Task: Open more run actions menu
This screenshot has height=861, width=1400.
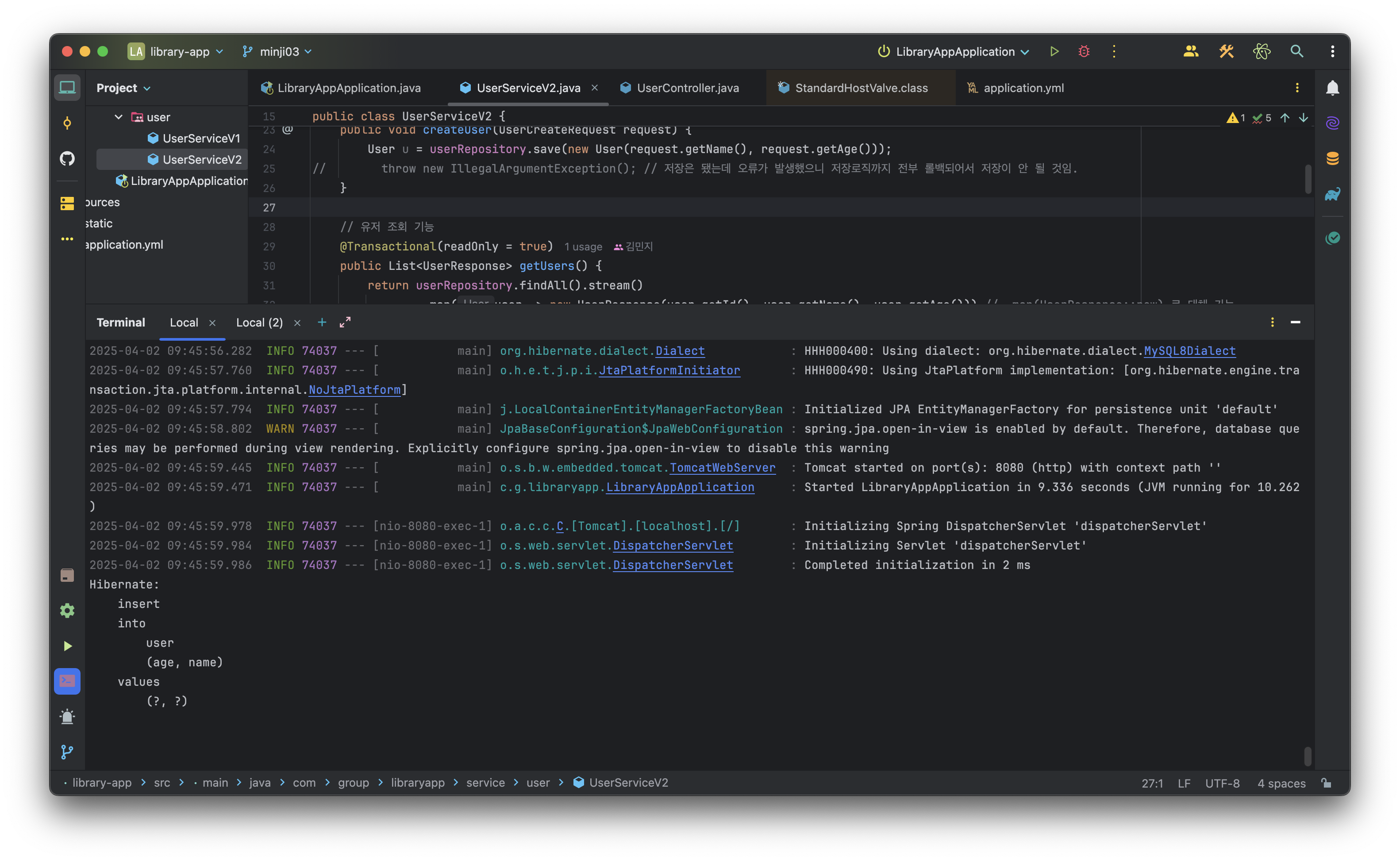Action: pyautogui.click(x=1114, y=51)
